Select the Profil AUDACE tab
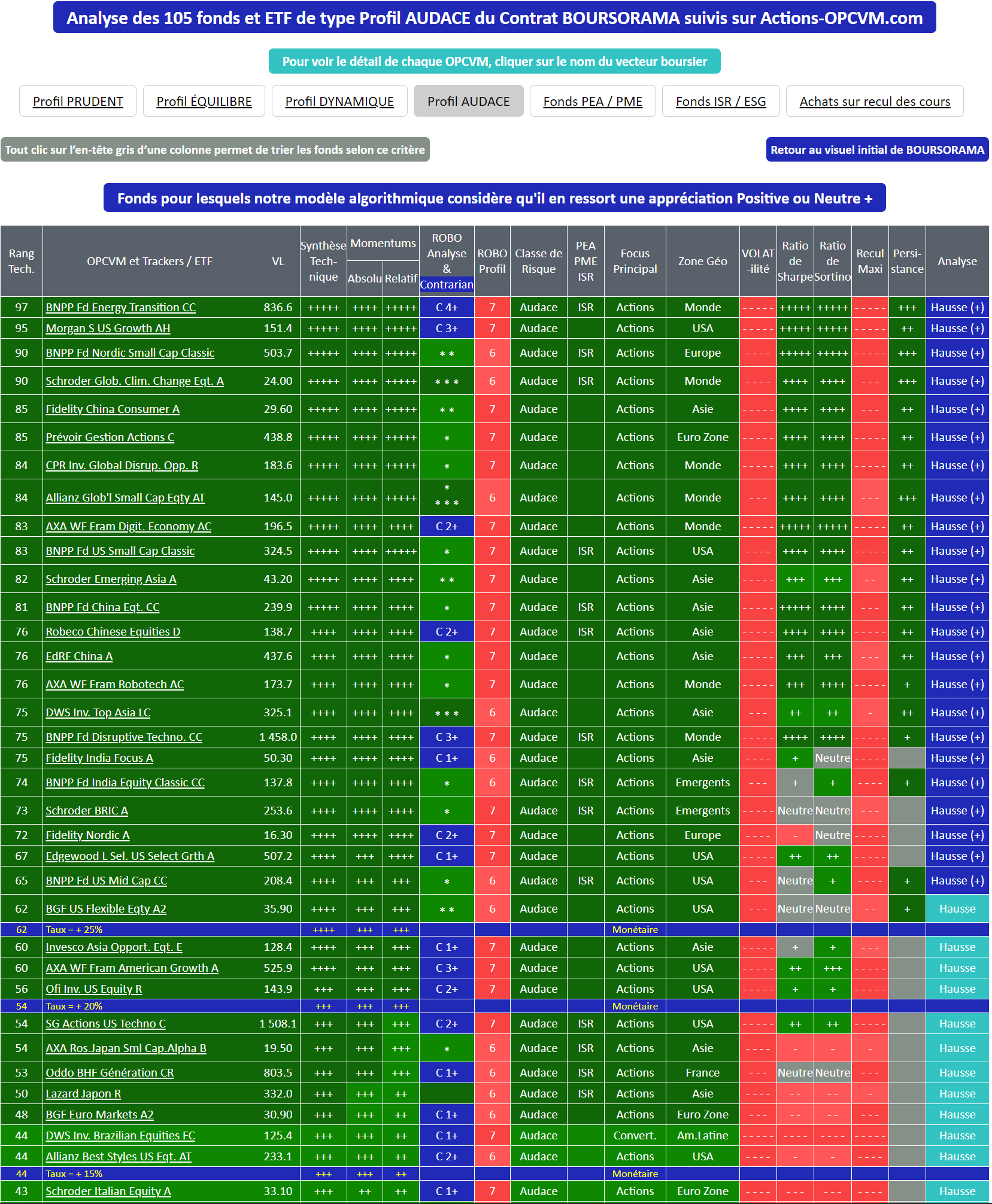Screen dimensions: 992x1204 pyautogui.click(x=469, y=101)
